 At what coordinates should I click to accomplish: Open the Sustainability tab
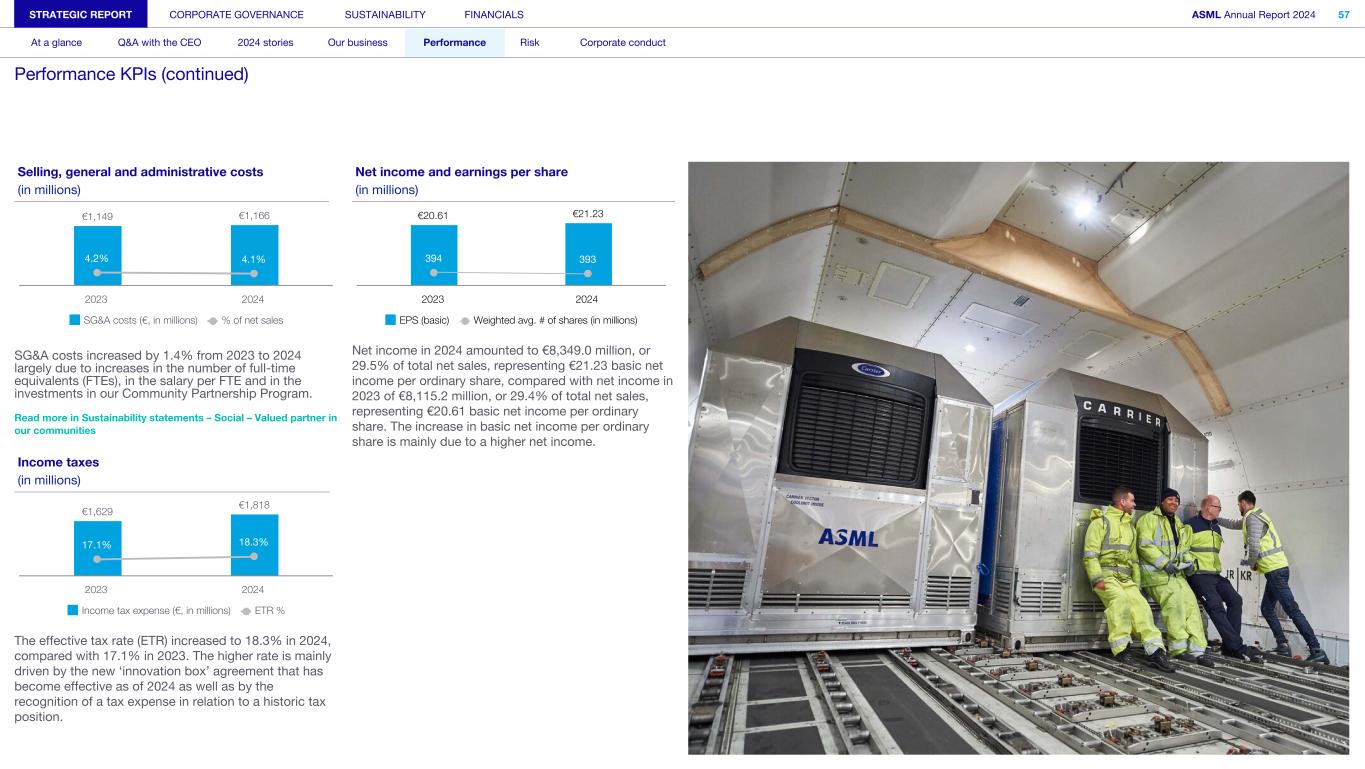tap(384, 14)
